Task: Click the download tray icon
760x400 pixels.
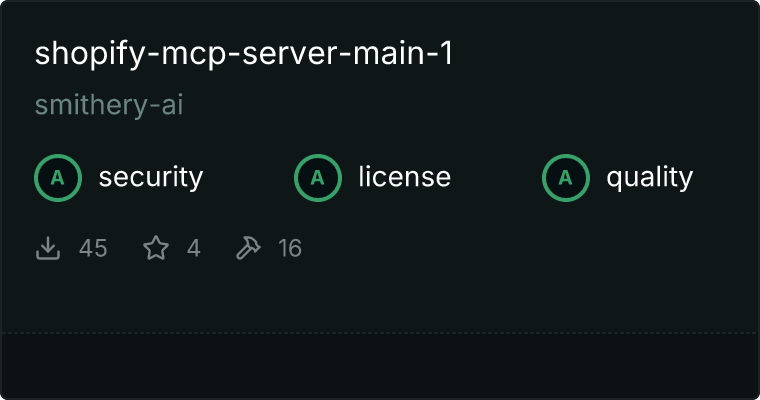Action: (x=48, y=248)
